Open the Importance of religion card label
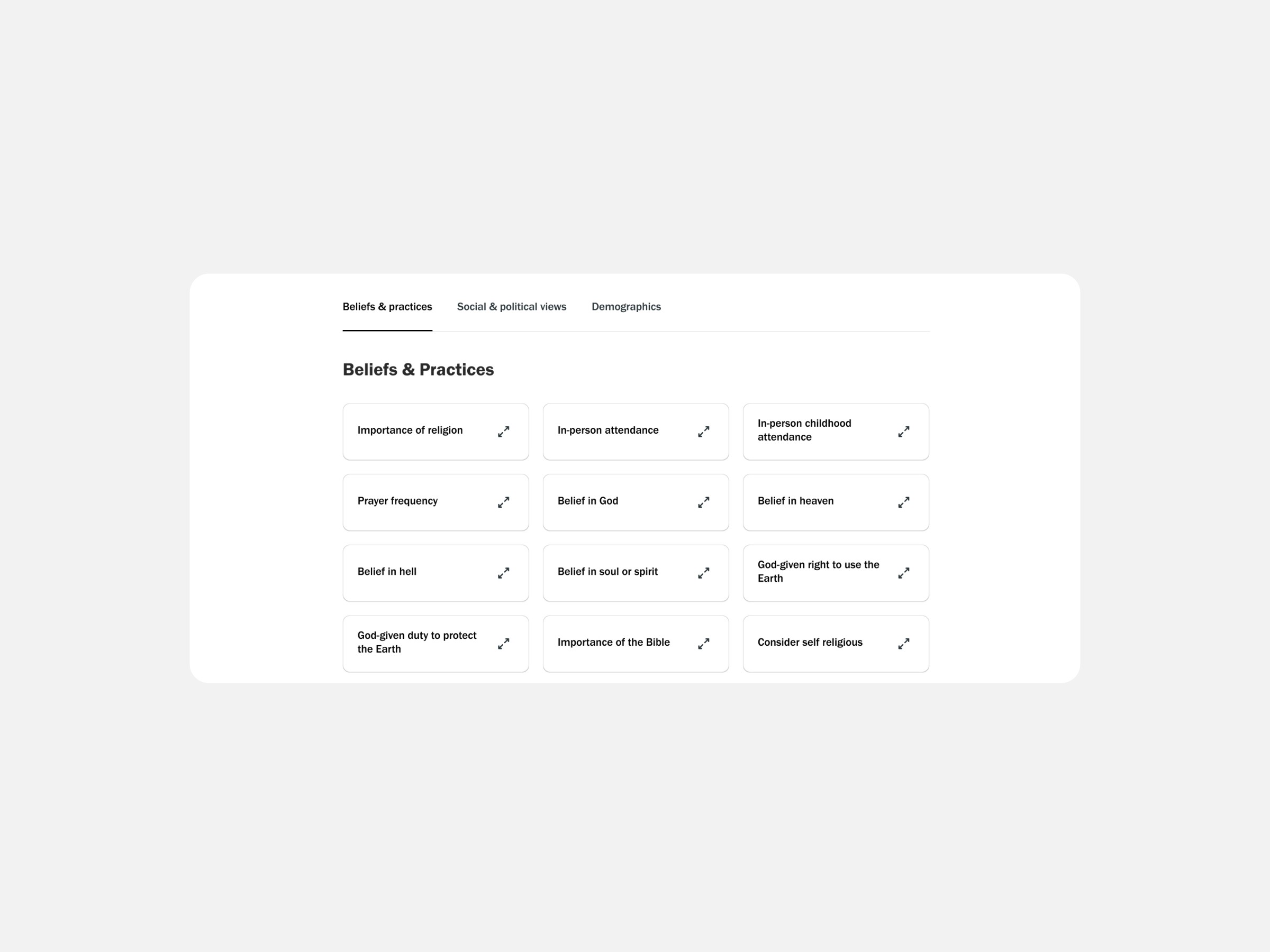The height and width of the screenshot is (952, 1270). tap(410, 431)
